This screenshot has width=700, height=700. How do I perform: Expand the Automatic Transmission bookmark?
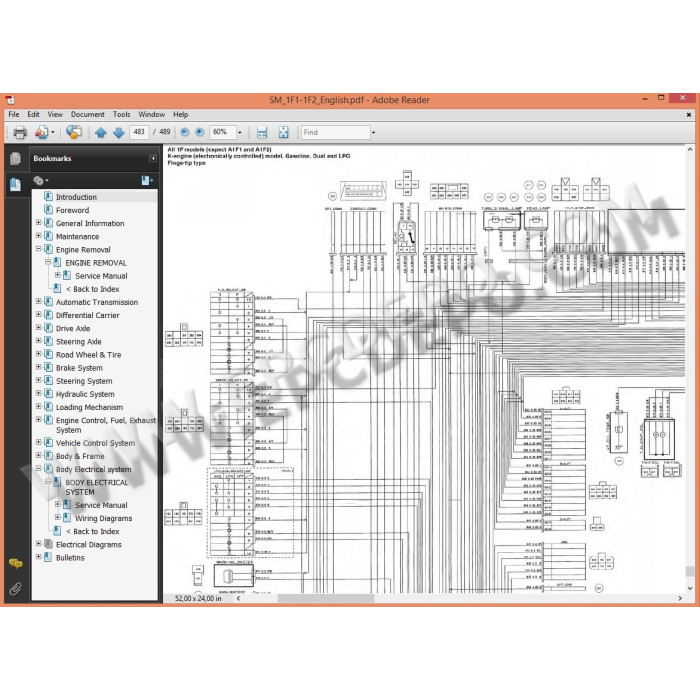click(38, 301)
